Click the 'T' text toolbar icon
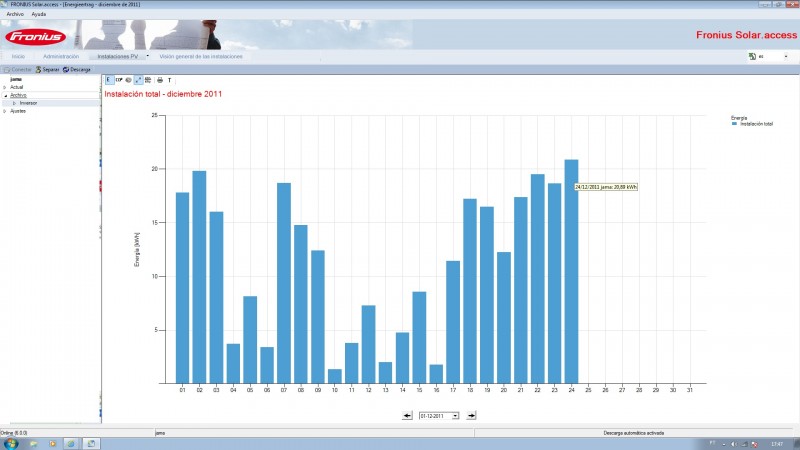The height and width of the screenshot is (450, 800). [x=169, y=80]
